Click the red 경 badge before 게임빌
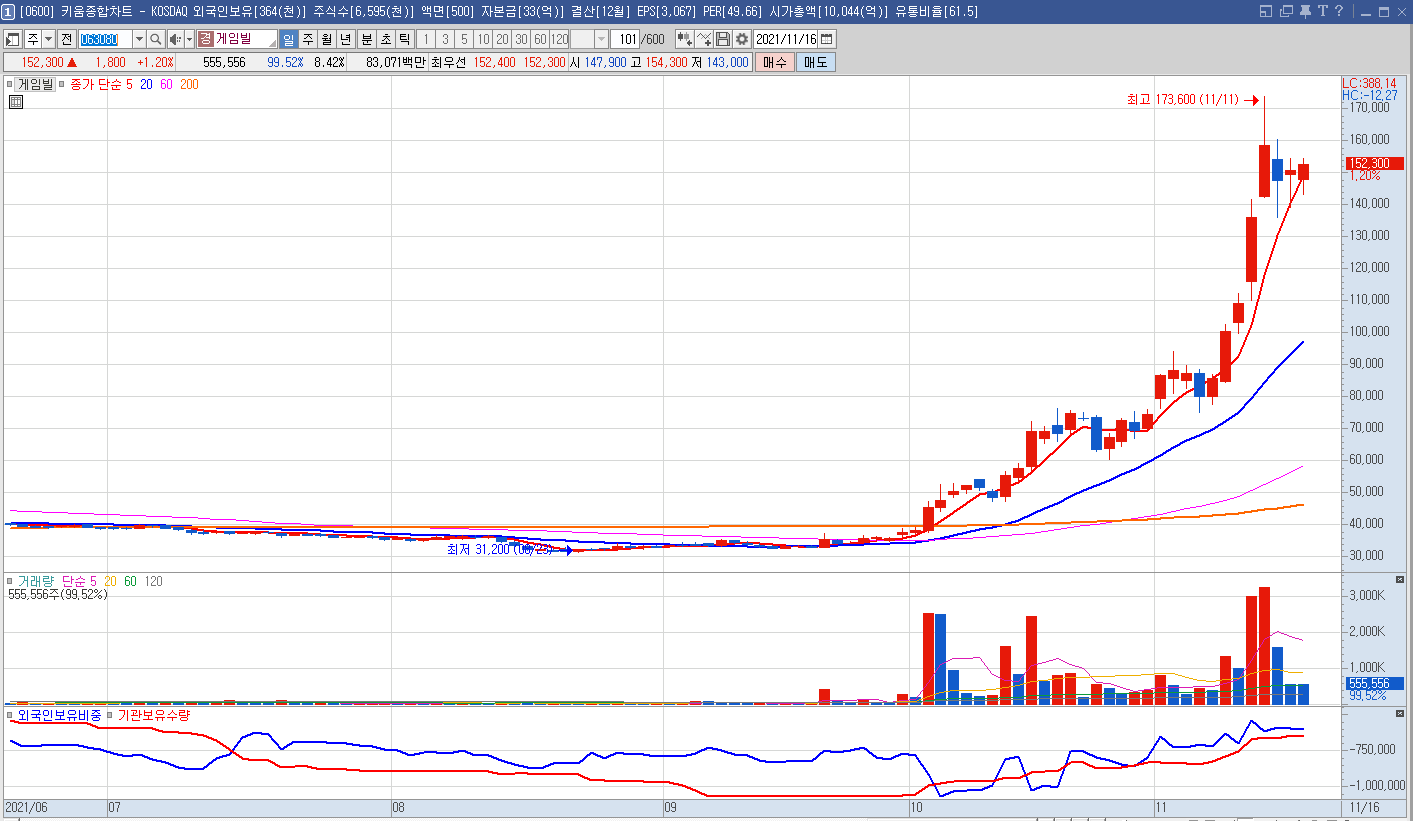The height and width of the screenshot is (821, 1413). pyautogui.click(x=205, y=39)
